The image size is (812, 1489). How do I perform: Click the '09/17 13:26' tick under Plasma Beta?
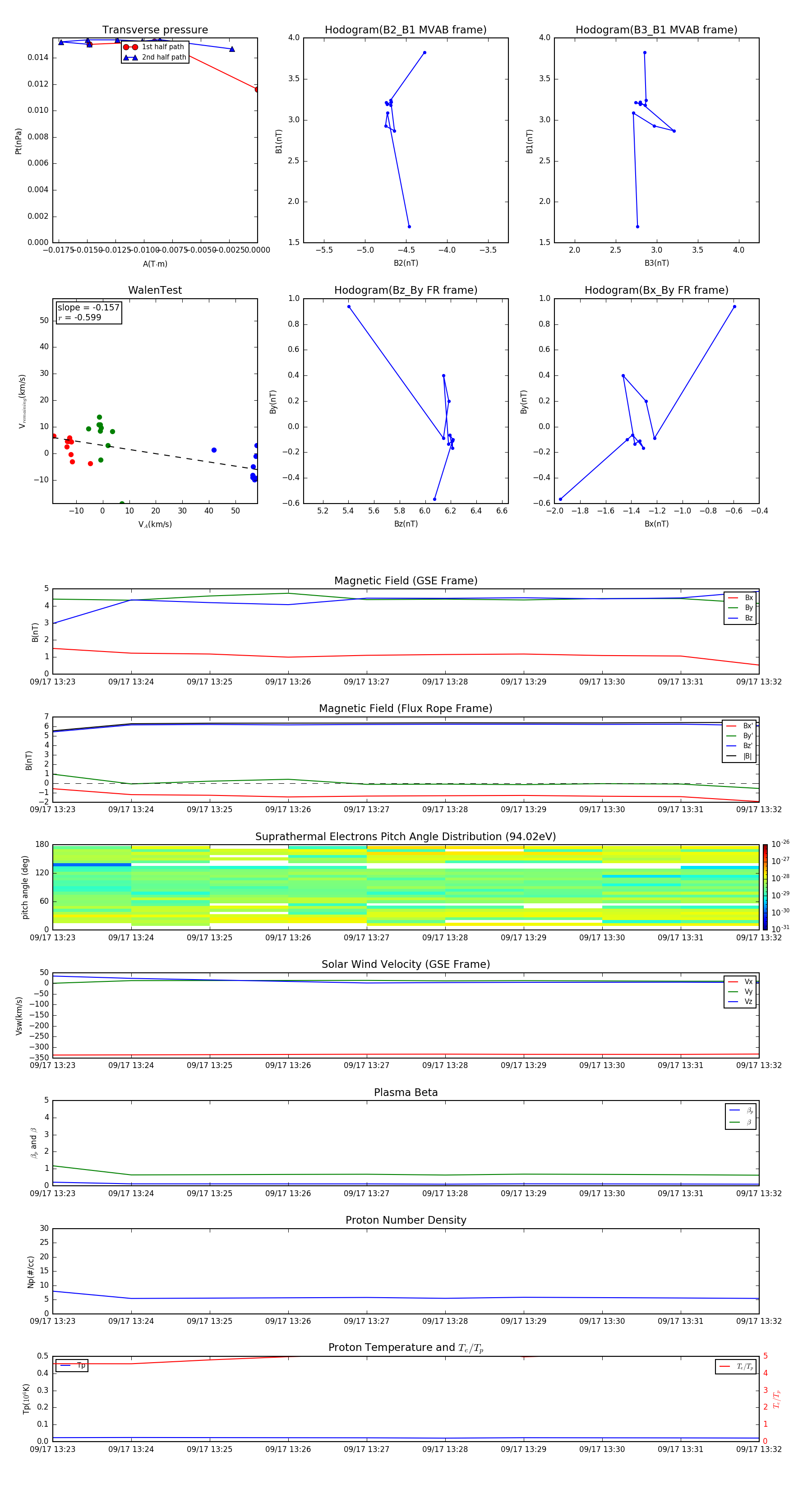point(288,1193)
